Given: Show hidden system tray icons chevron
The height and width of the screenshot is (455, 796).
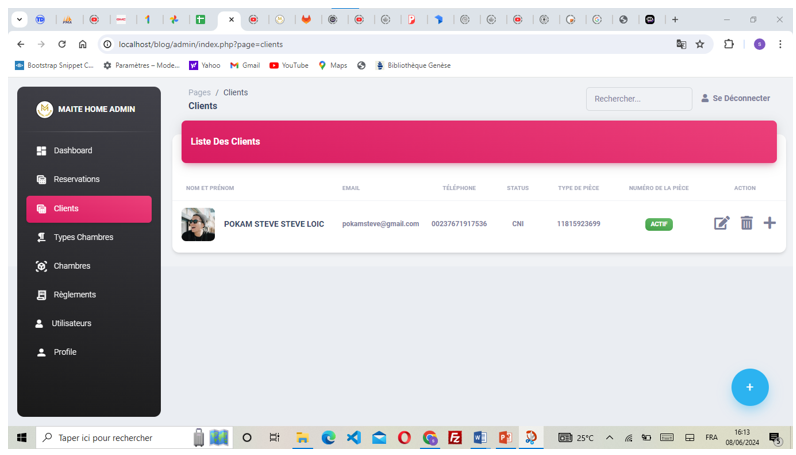Looking at the screenshot, I should 609,438.
